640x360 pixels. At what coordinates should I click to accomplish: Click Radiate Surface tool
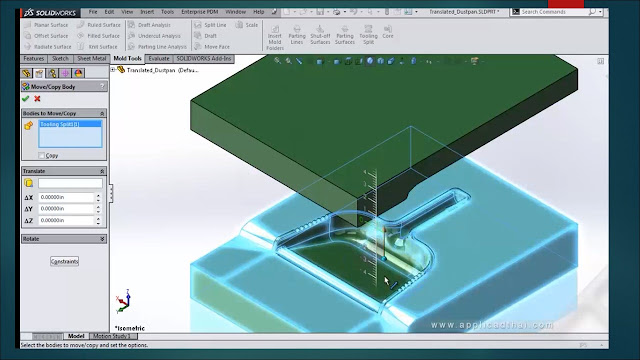(48, 47)
